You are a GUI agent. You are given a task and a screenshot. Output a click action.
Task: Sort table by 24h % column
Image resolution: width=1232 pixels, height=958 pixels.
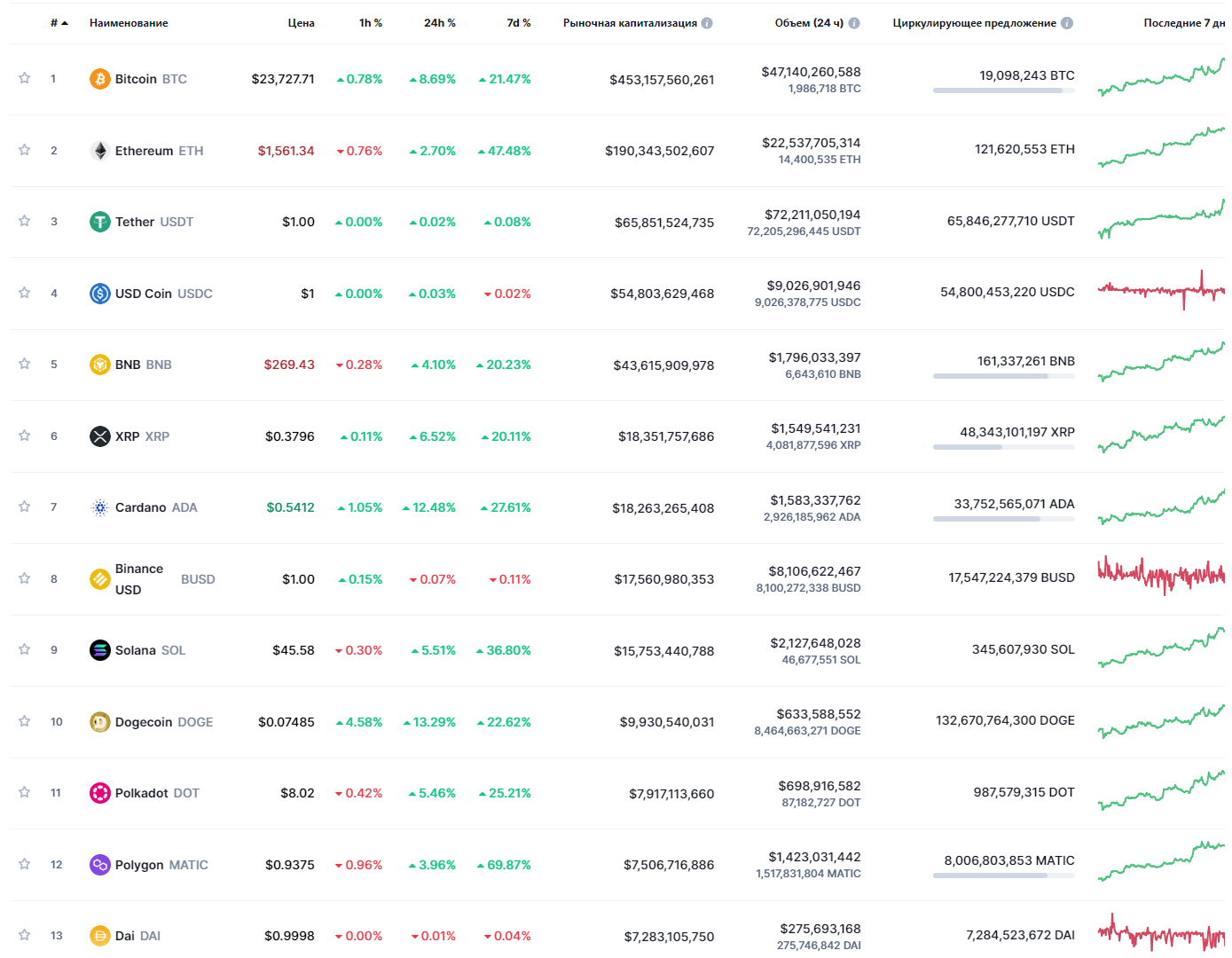pyautogui.click(x=439, y=23)
